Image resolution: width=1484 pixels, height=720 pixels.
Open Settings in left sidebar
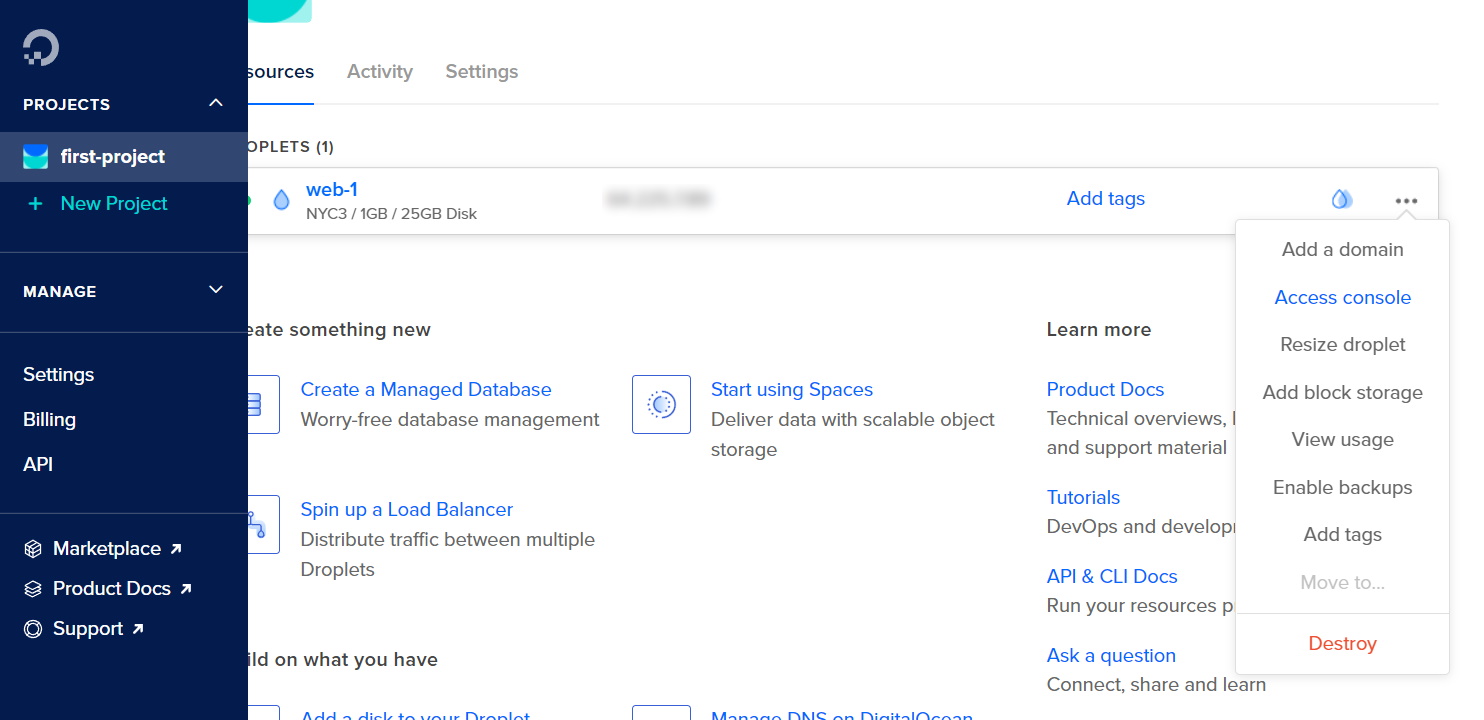tap(59, 374)
